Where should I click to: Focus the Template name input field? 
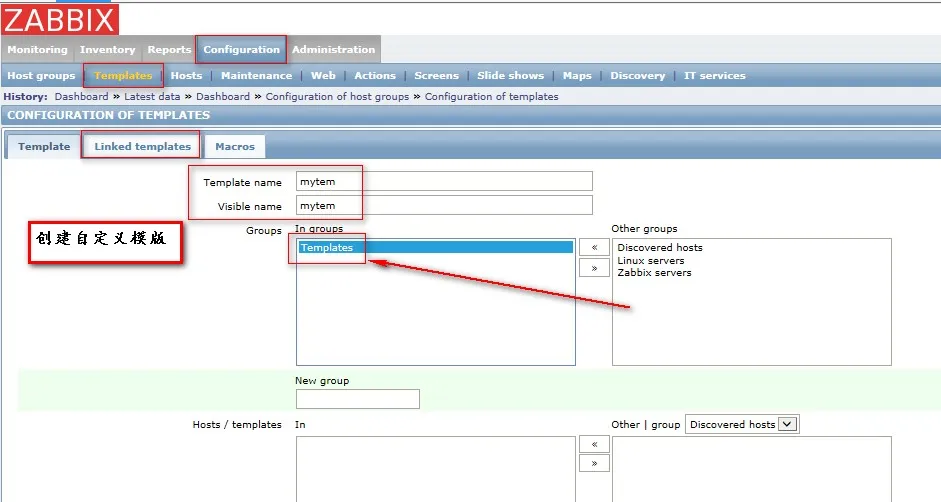(x=444, y=181)
